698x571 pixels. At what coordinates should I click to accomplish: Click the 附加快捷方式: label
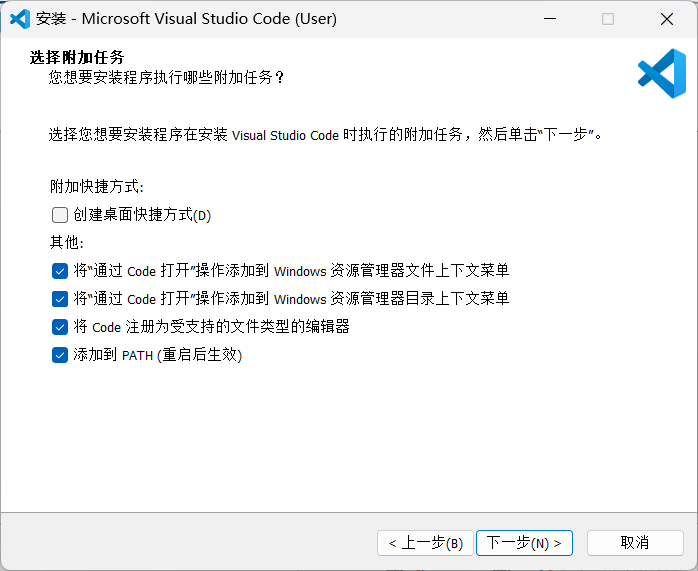click(97, 186)
